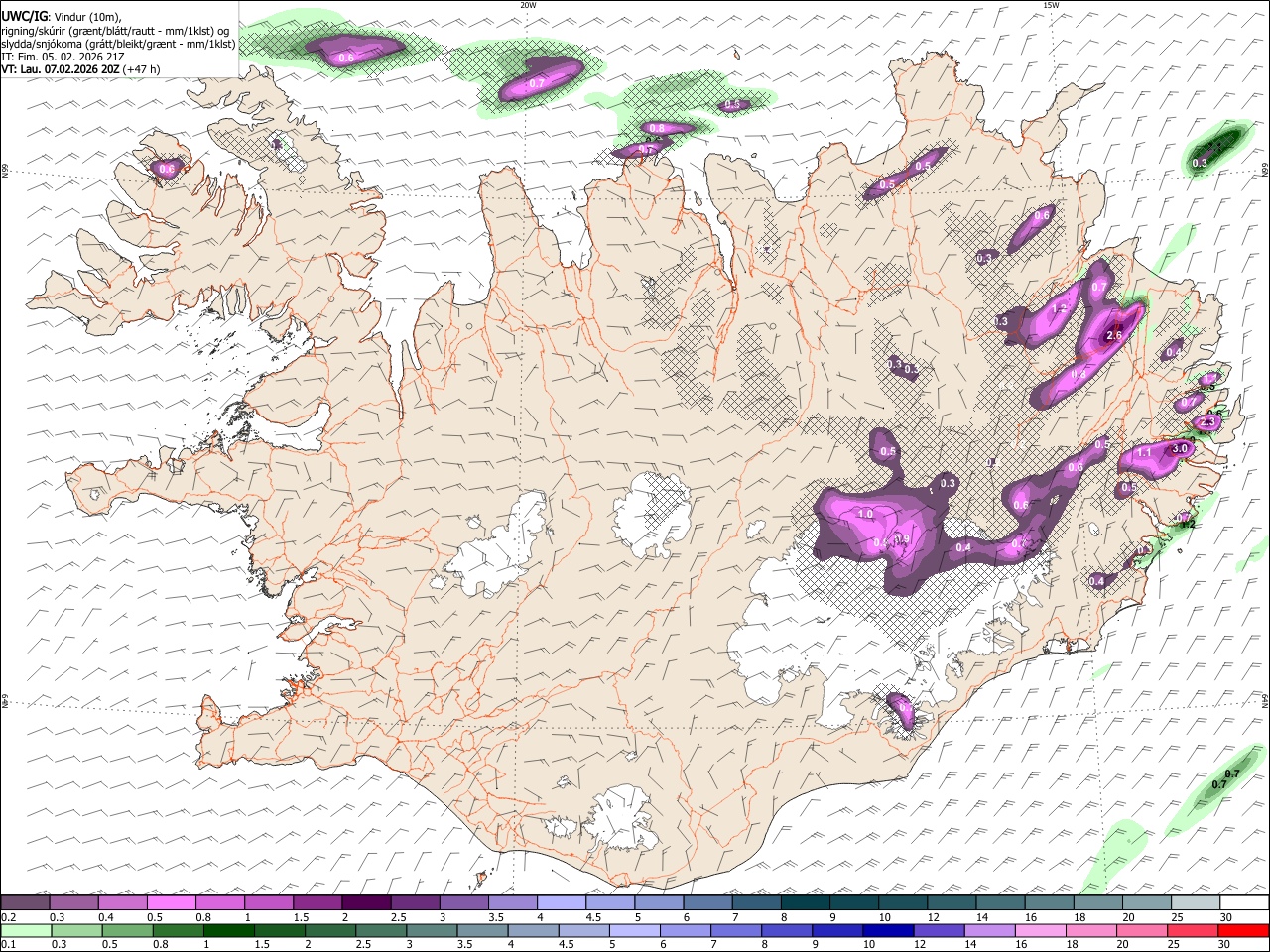Select the slydda/snjókoma legend description line

tap(118, 44)
